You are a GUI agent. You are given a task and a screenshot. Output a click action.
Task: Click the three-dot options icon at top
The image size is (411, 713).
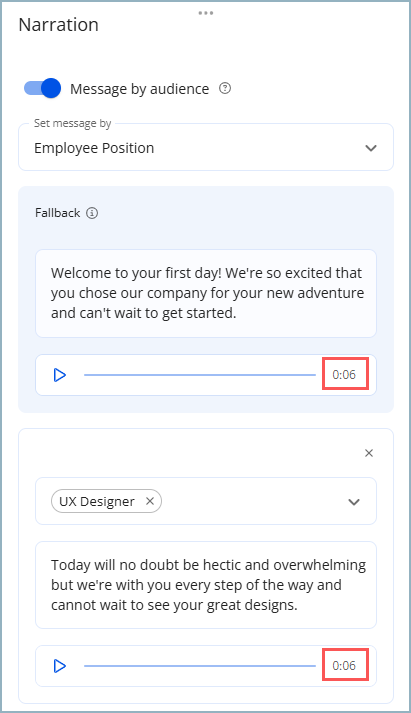pyautogui.click(x=206, y=13)
